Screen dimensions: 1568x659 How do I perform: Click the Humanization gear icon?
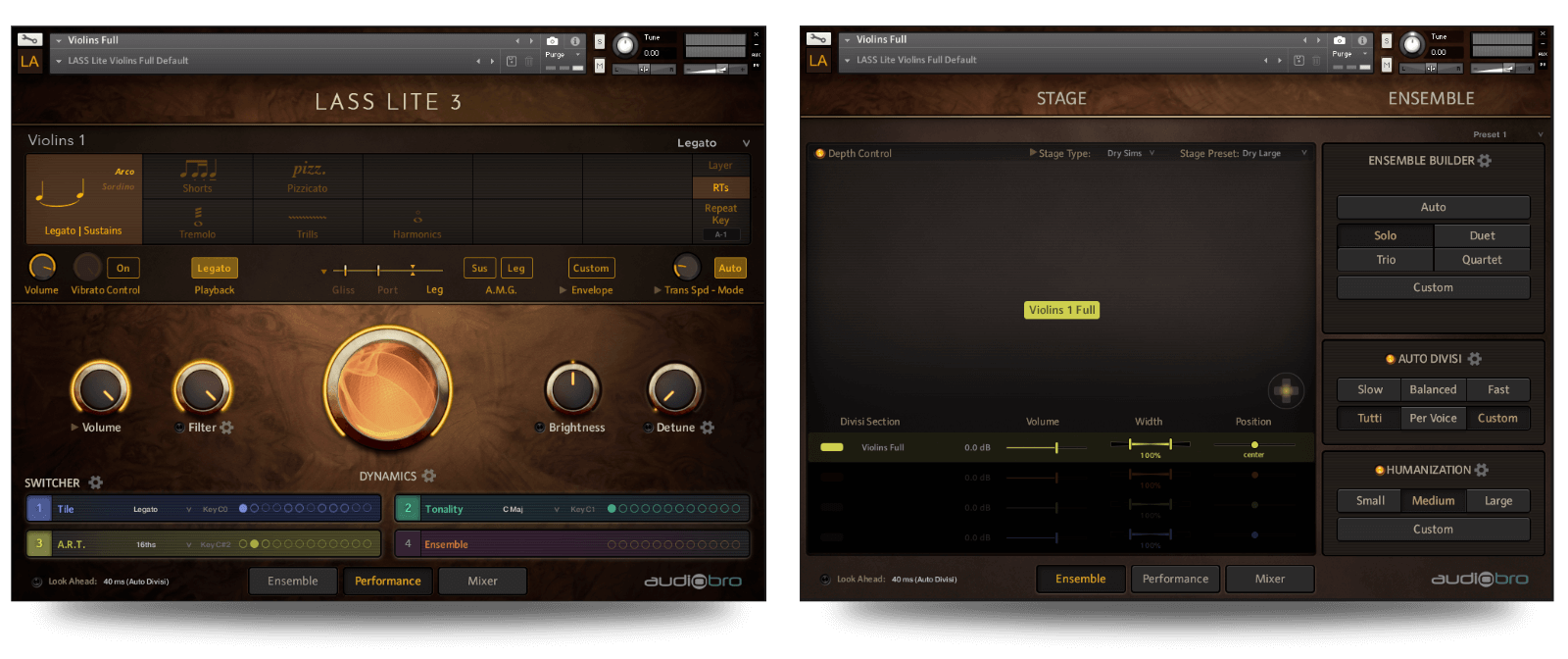[1481, 470]
